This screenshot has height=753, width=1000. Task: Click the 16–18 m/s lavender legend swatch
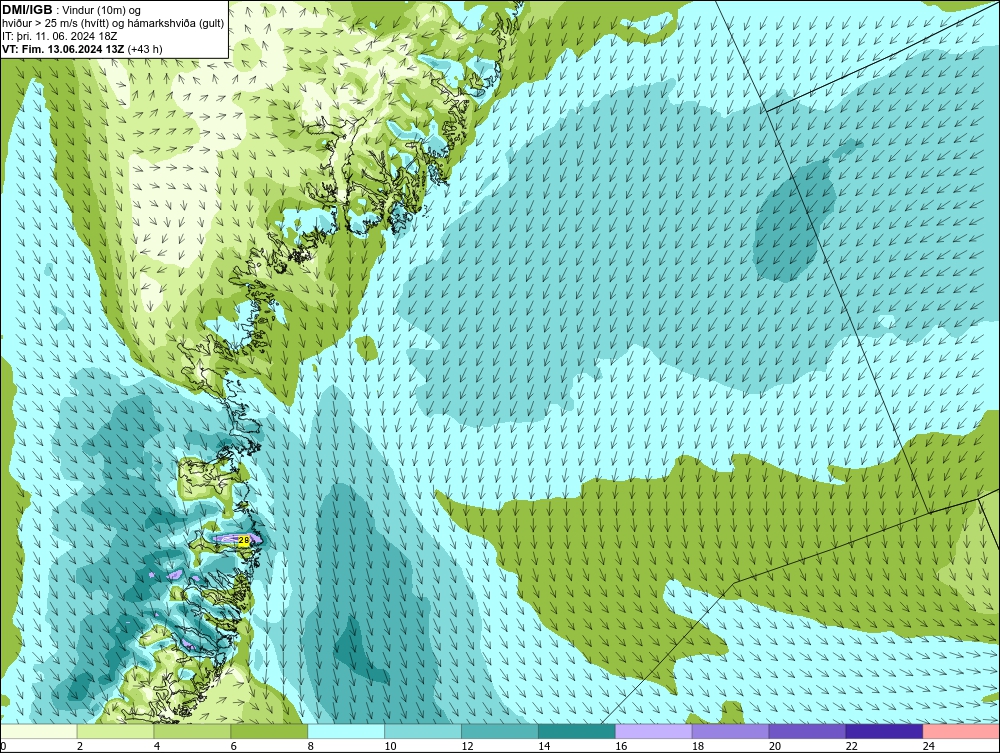click(654, 731)
